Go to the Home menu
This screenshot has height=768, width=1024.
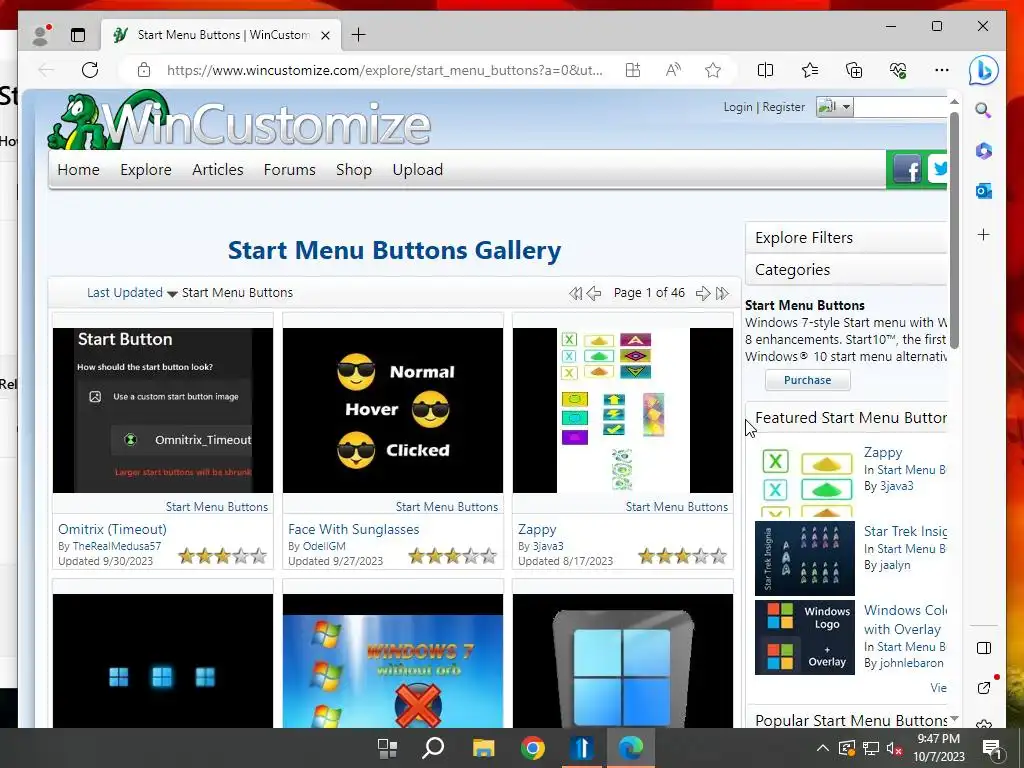pos(78,170)
